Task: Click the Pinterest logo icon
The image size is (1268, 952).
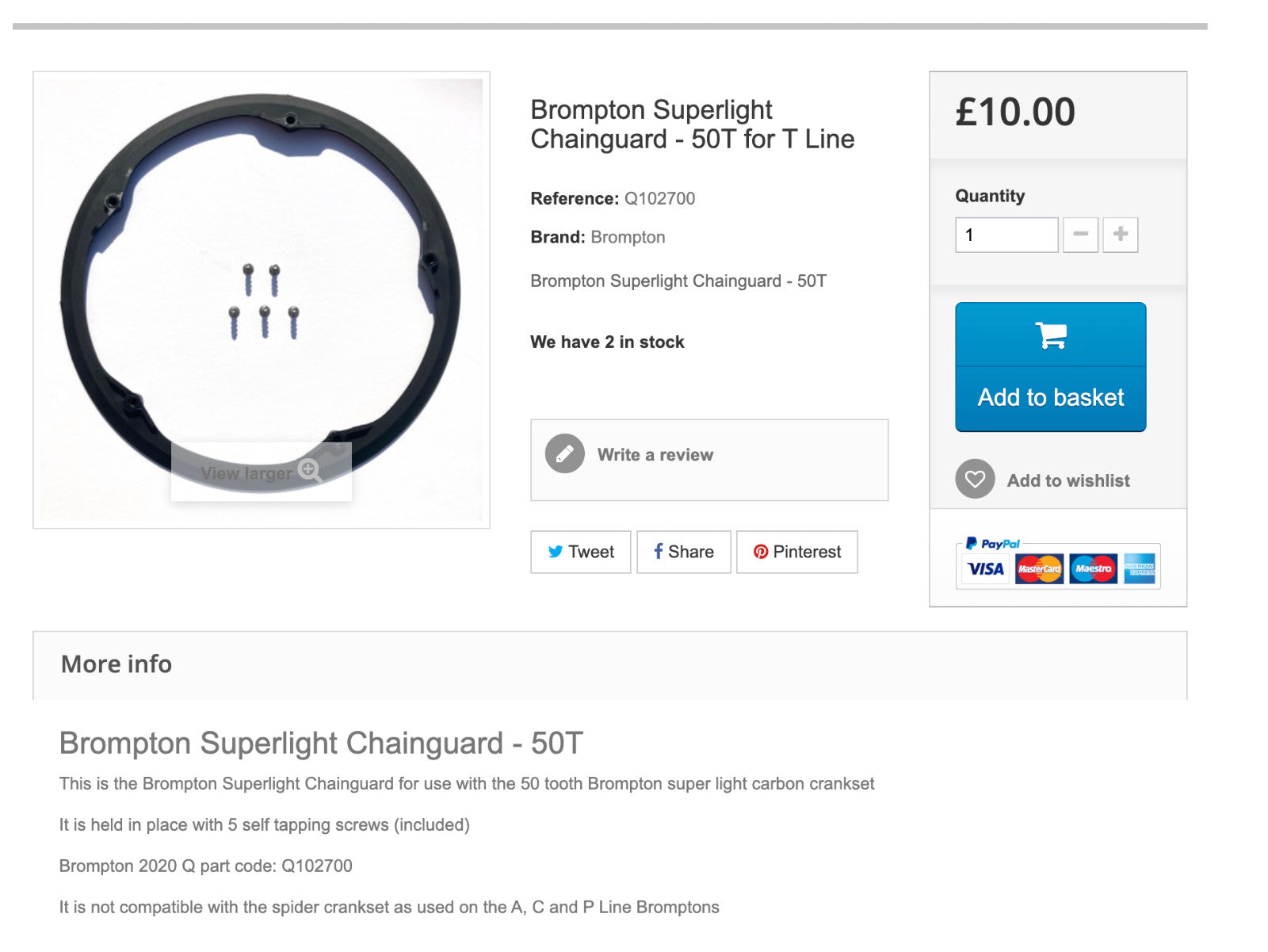Action: (x=761, y=552)
